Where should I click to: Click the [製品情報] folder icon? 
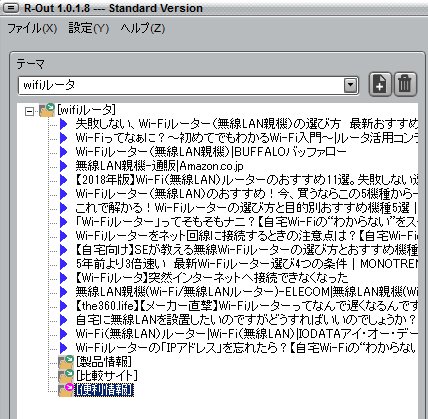click(66, 362)
